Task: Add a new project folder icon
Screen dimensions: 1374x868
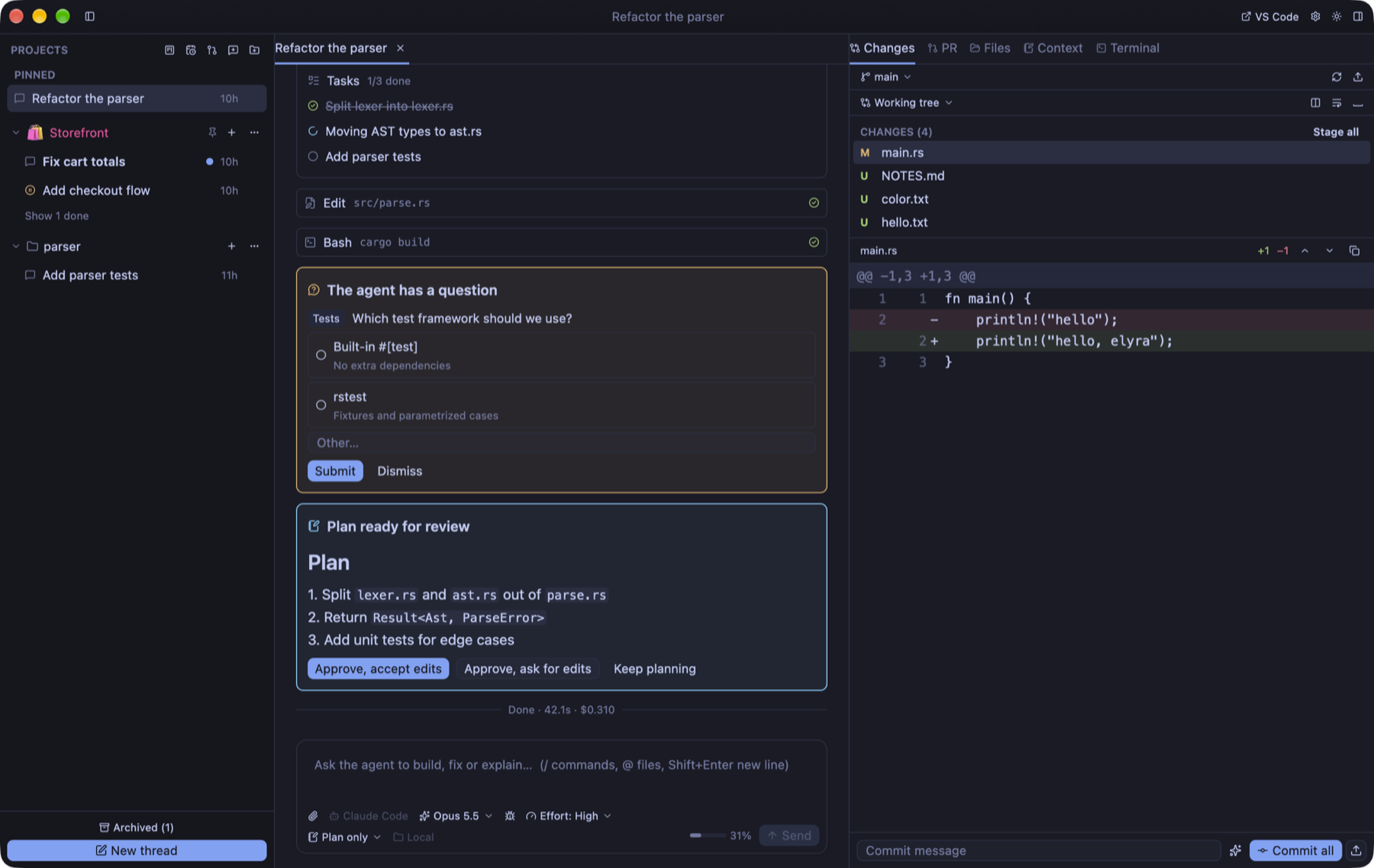Action: (255, 50)
